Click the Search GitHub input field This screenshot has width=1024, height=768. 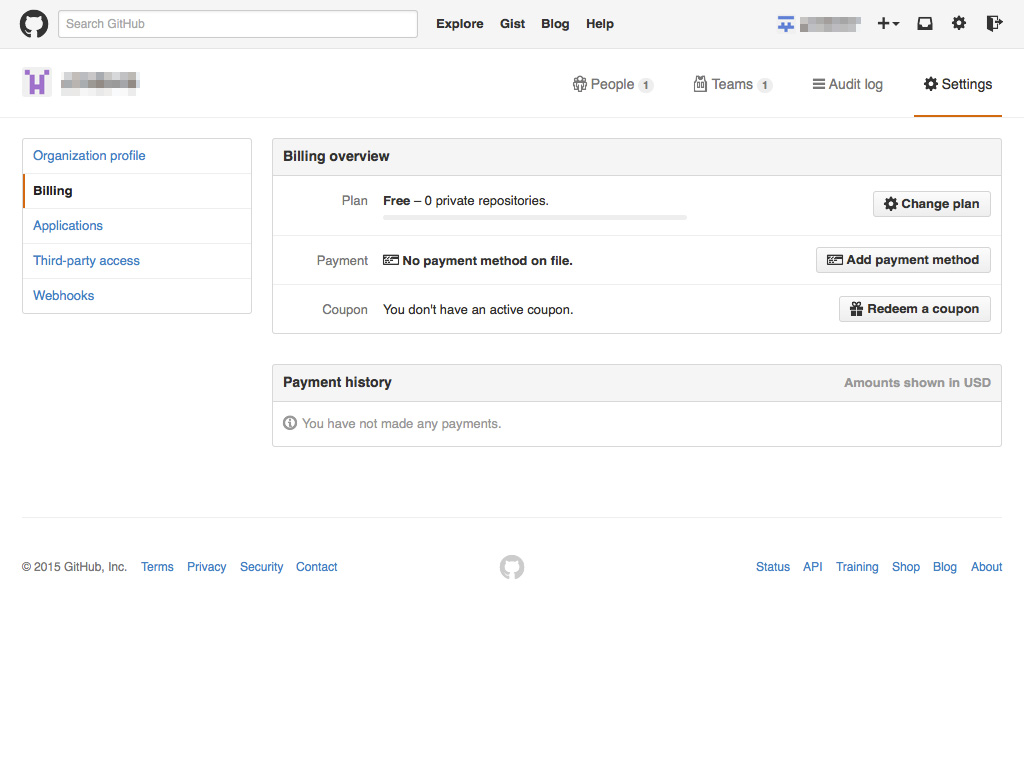click(237, 23)
